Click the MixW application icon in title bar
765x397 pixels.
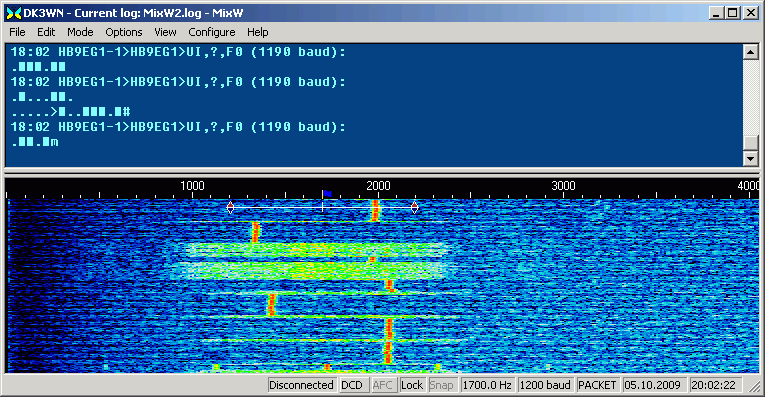coord(14,13)
